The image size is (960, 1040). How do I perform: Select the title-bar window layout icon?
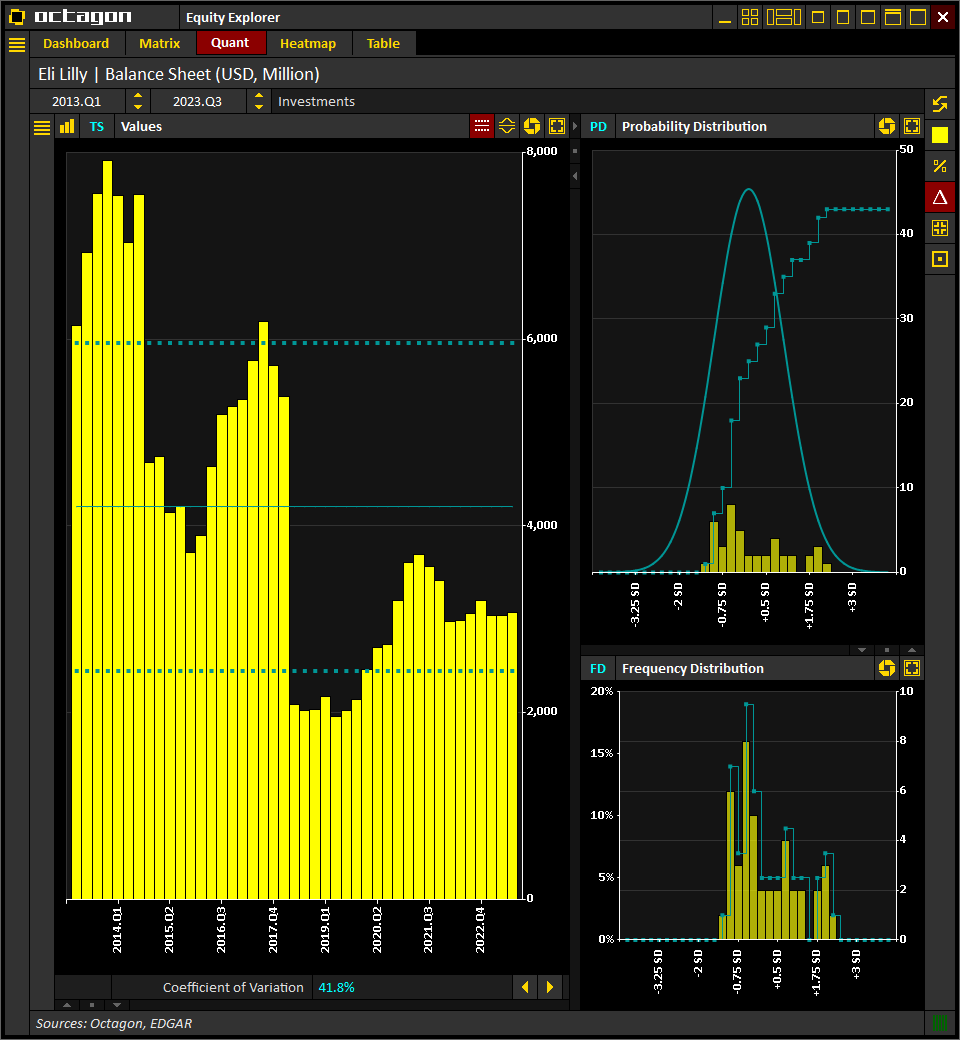(893, 17)
